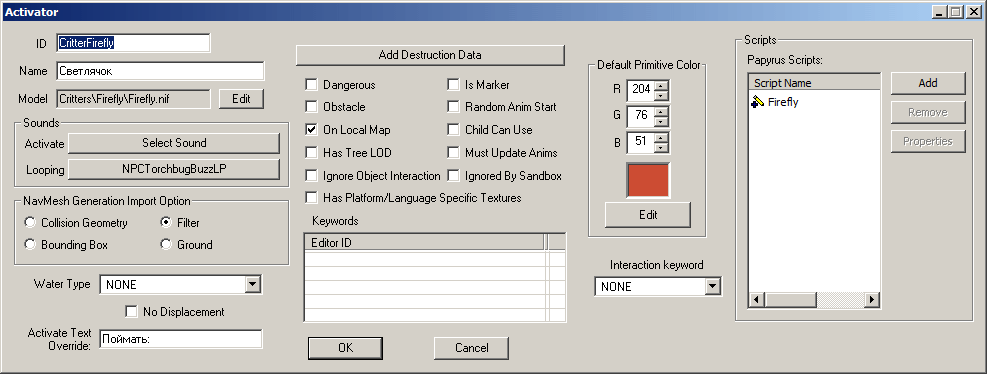Increase the B color value spinner
The height and width of the screenshot is (374, 987).
661,138
